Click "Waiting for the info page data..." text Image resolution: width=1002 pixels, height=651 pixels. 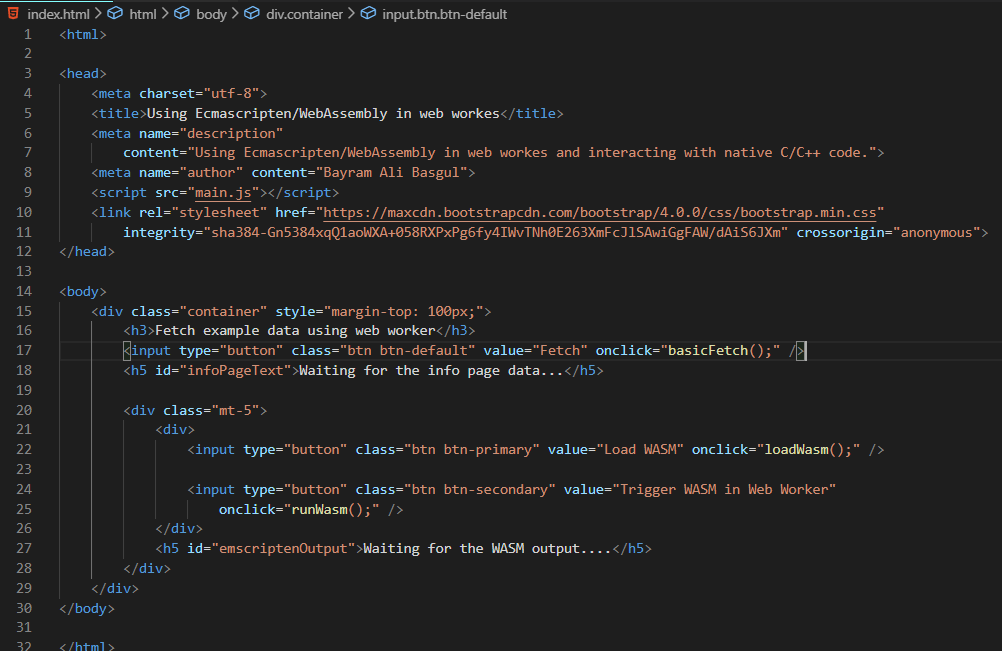[x=431, y=370]
